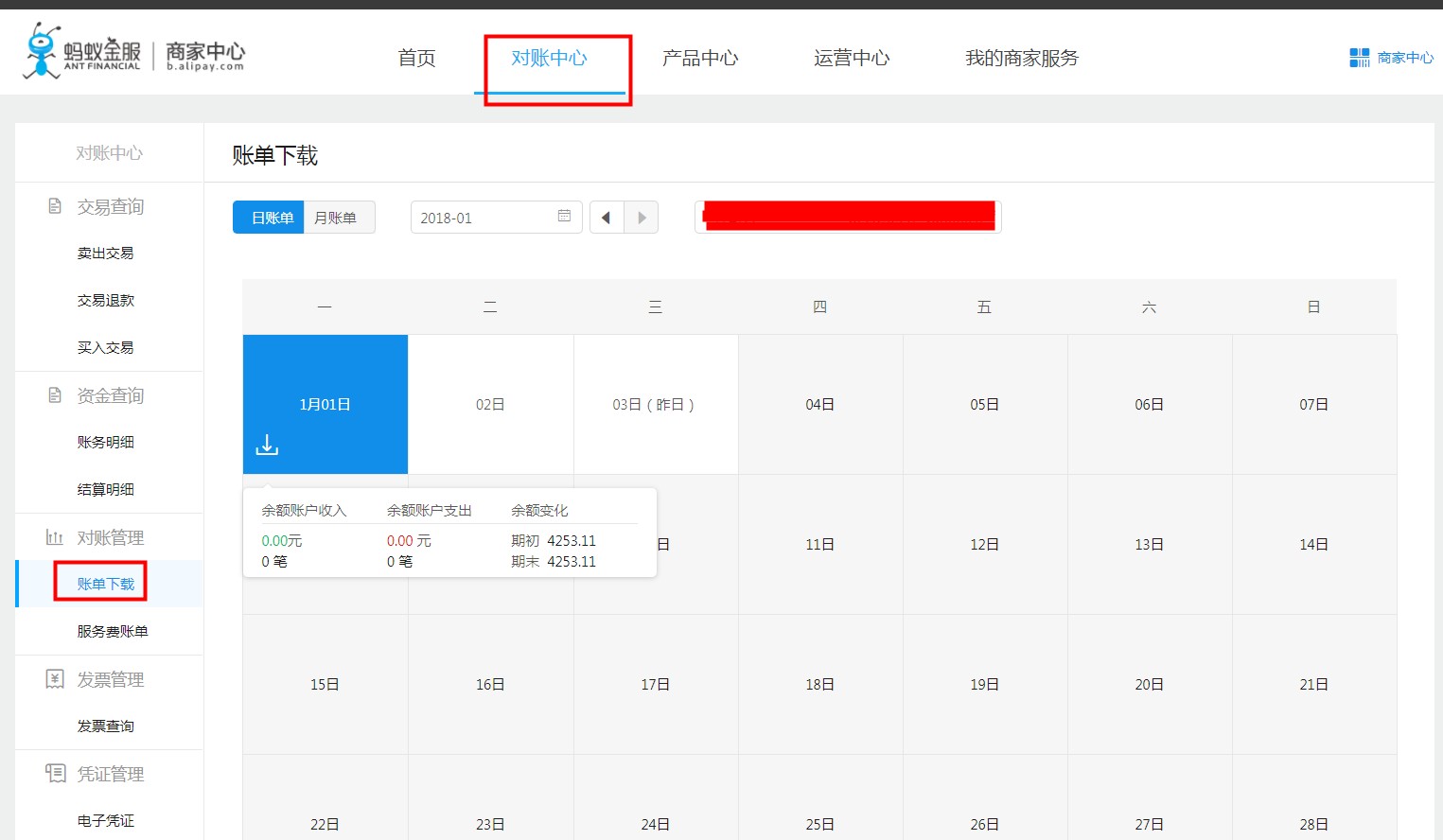The height and width of the screenshot is (840, 1443).
Task: Click the 账单下载 page title
Action: pos(275,155)
